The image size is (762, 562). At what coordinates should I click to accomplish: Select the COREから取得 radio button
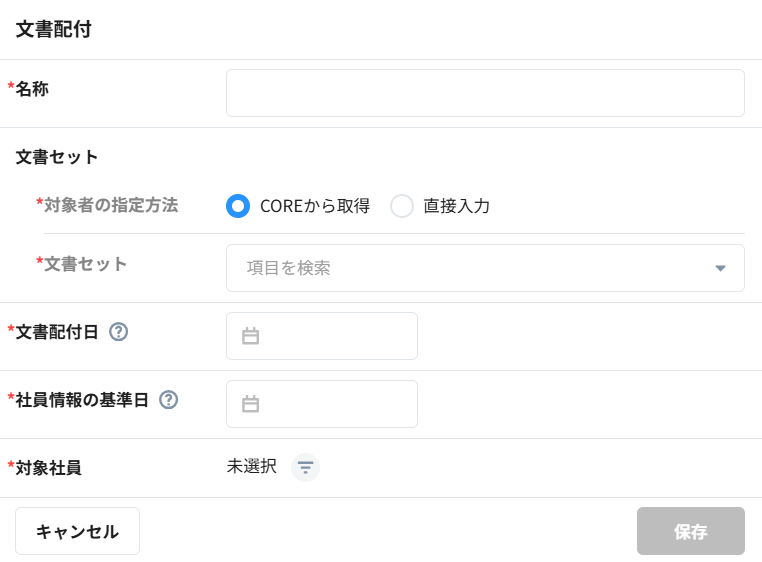click(x=238, y=206)
